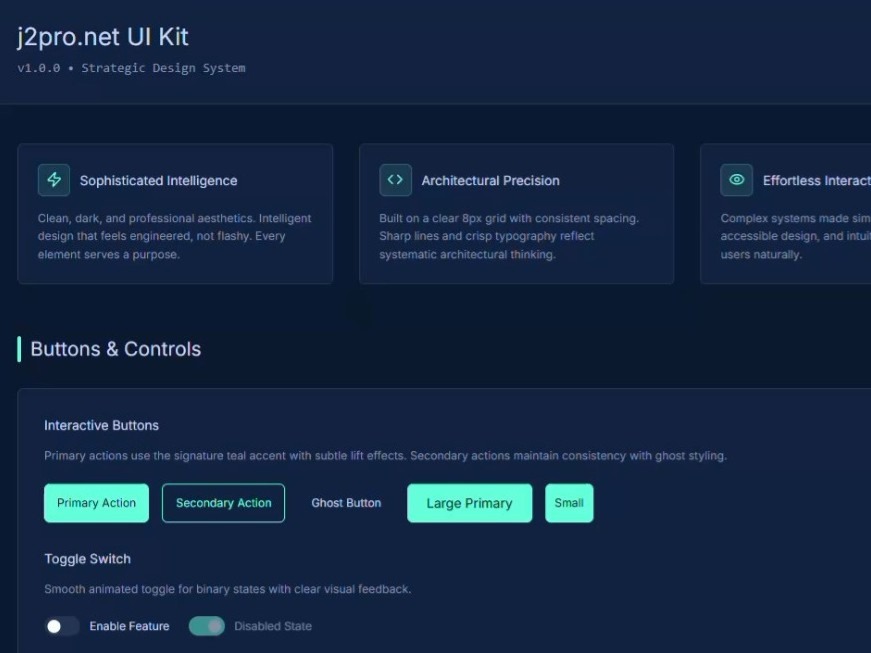Click the 'Complex systems made' card description
This screenshot has height=653, width=871.
(x=795, y=237)
